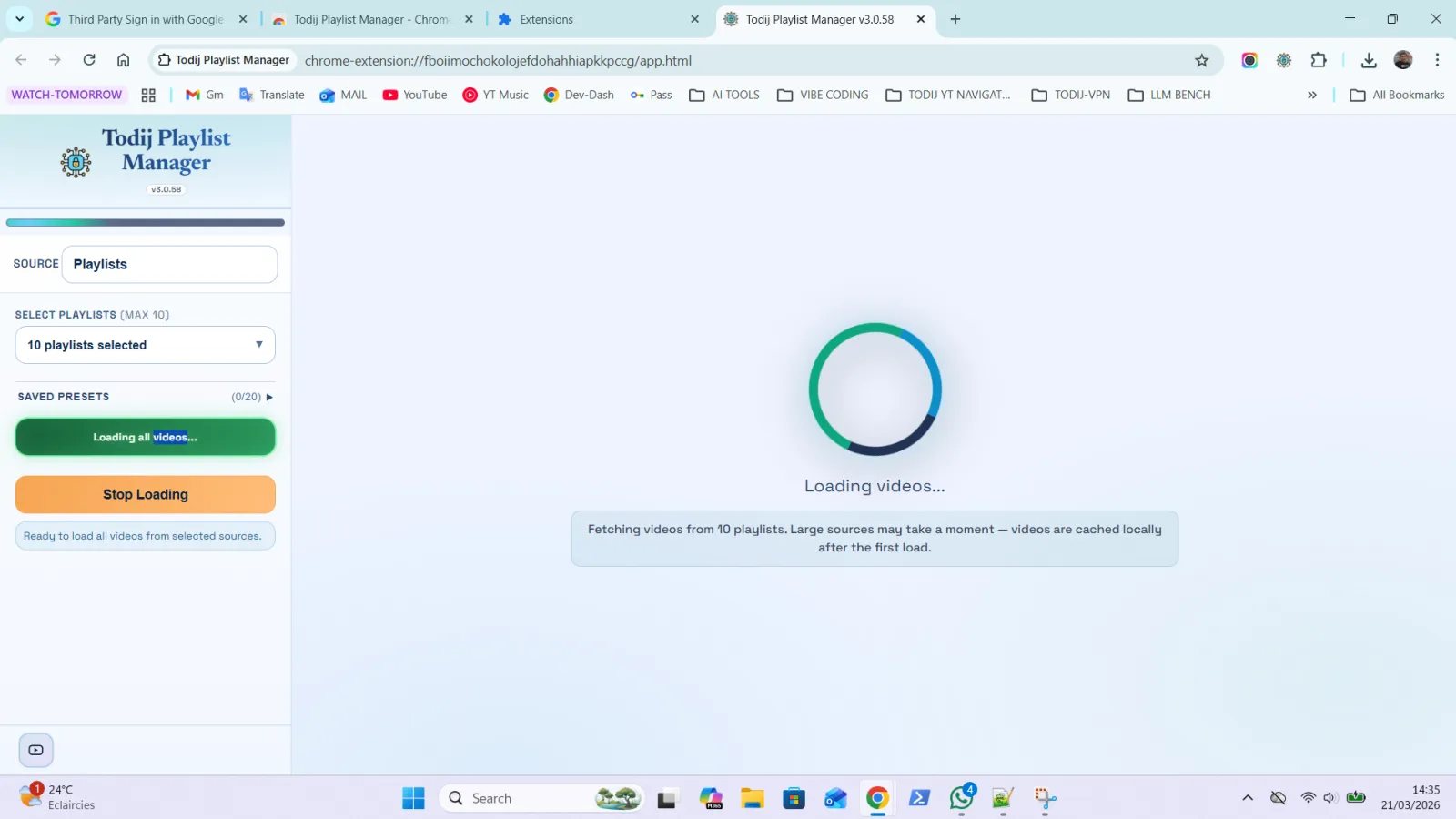Open the VIBE CODING bookmark folder

click(x=823, y=95)
